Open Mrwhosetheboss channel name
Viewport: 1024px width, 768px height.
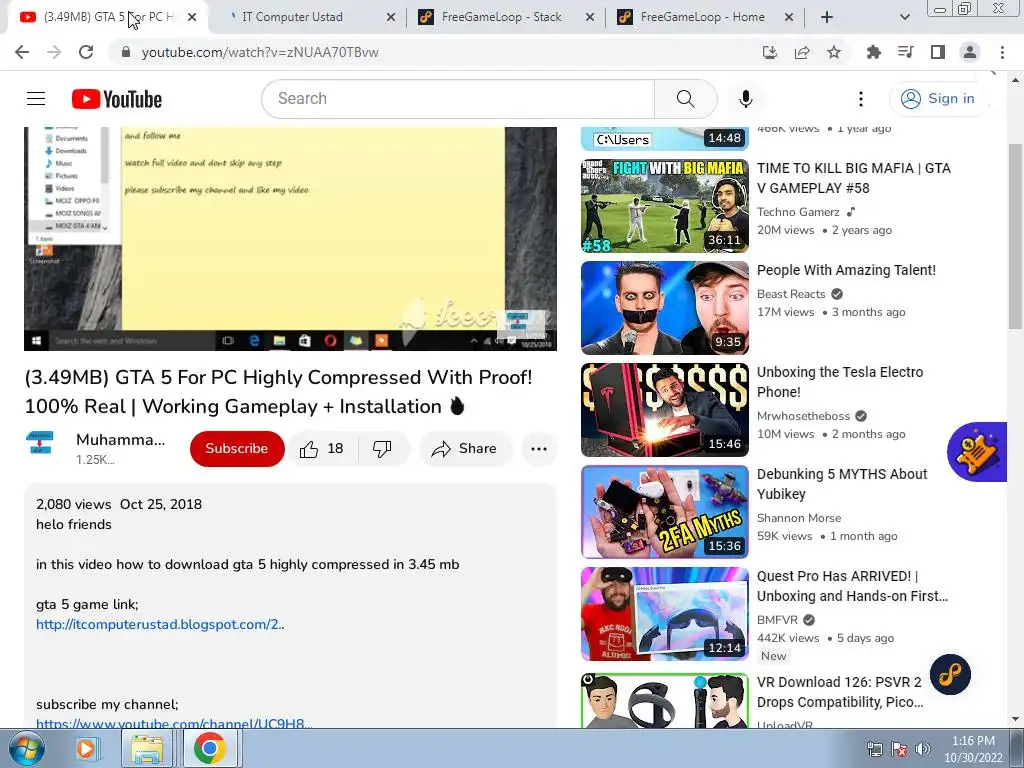(803, 416)
